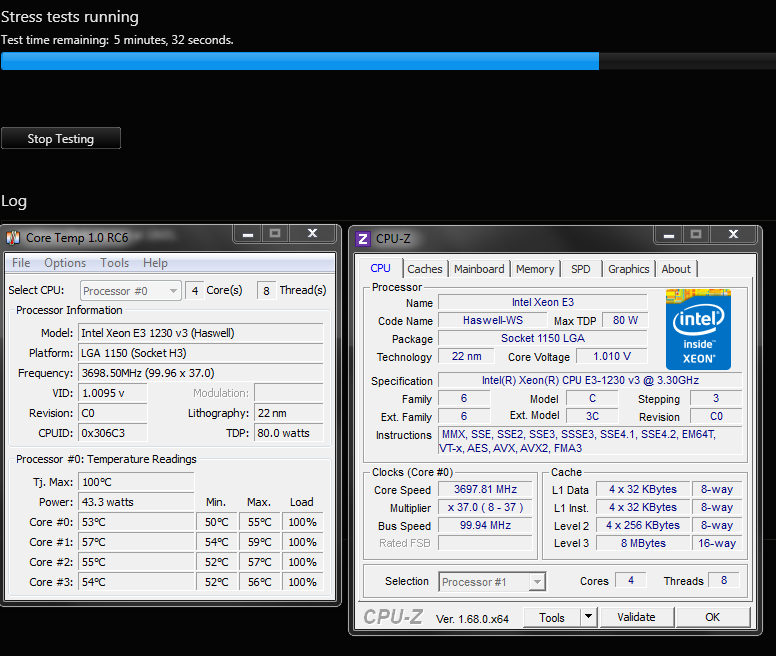Image resolution: width=776 pixels, height=656 pixels.
Task: Click the Level 2 cache 4 x 256 KBytes value
Action: 643,525
